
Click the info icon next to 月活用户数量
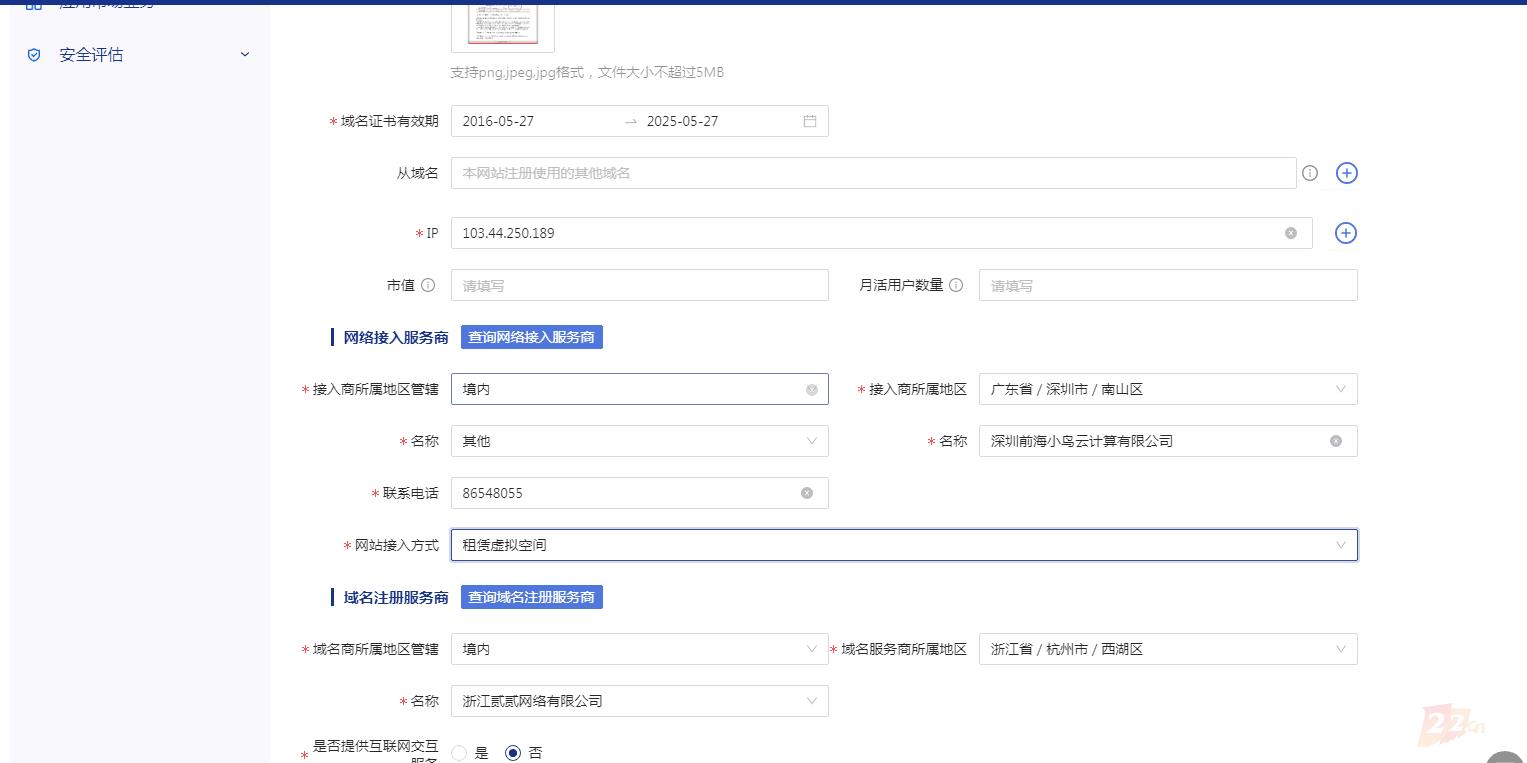[x=956, y=285]
